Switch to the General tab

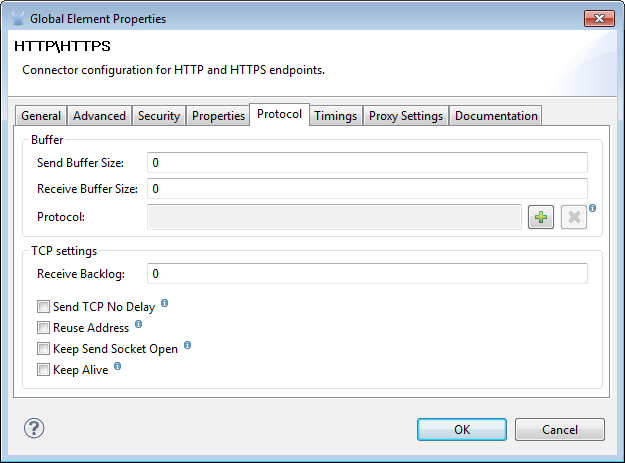[41, 116]
